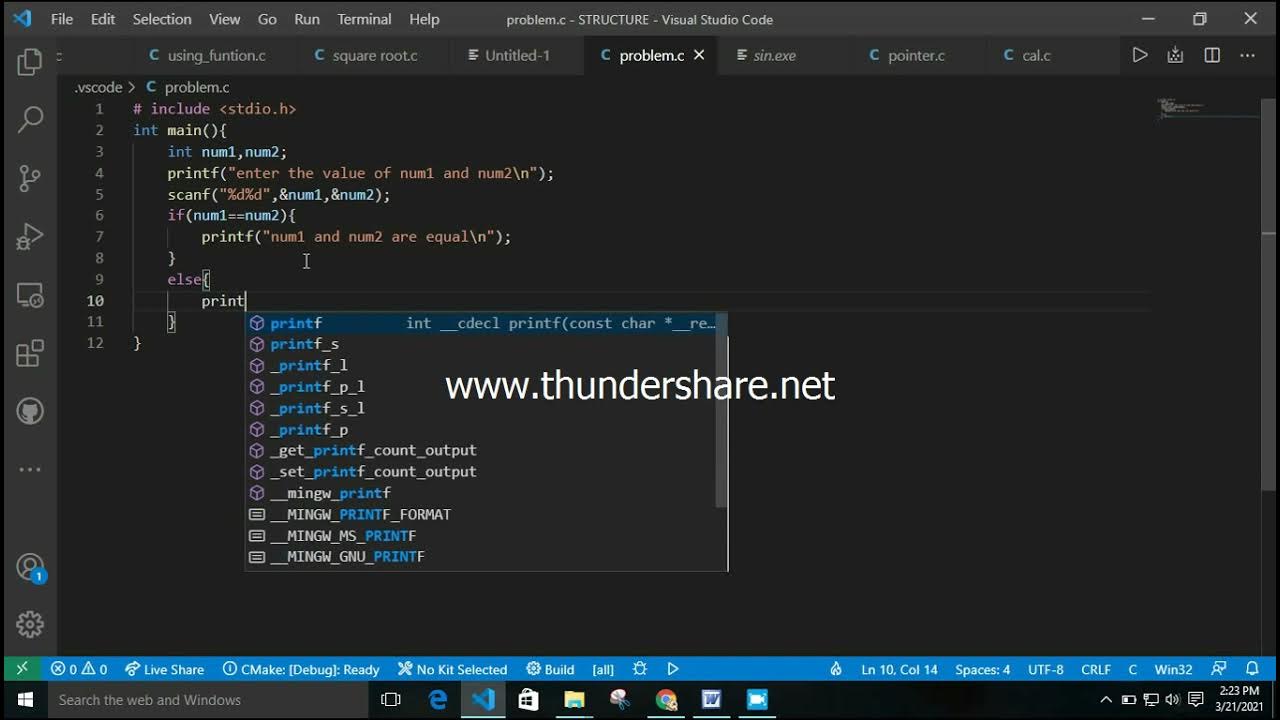Open Run and Debug view
This screenshot has height=720, width=1280.
pos(30,236)
